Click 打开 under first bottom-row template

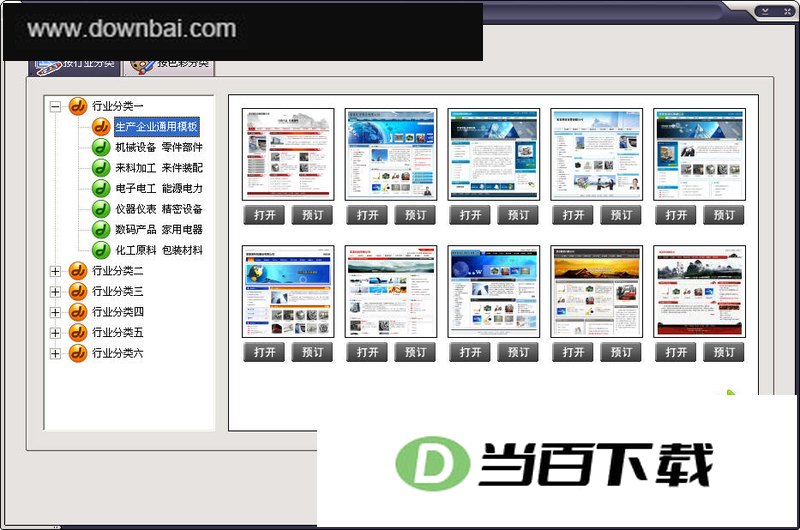[x=264, y=352]
